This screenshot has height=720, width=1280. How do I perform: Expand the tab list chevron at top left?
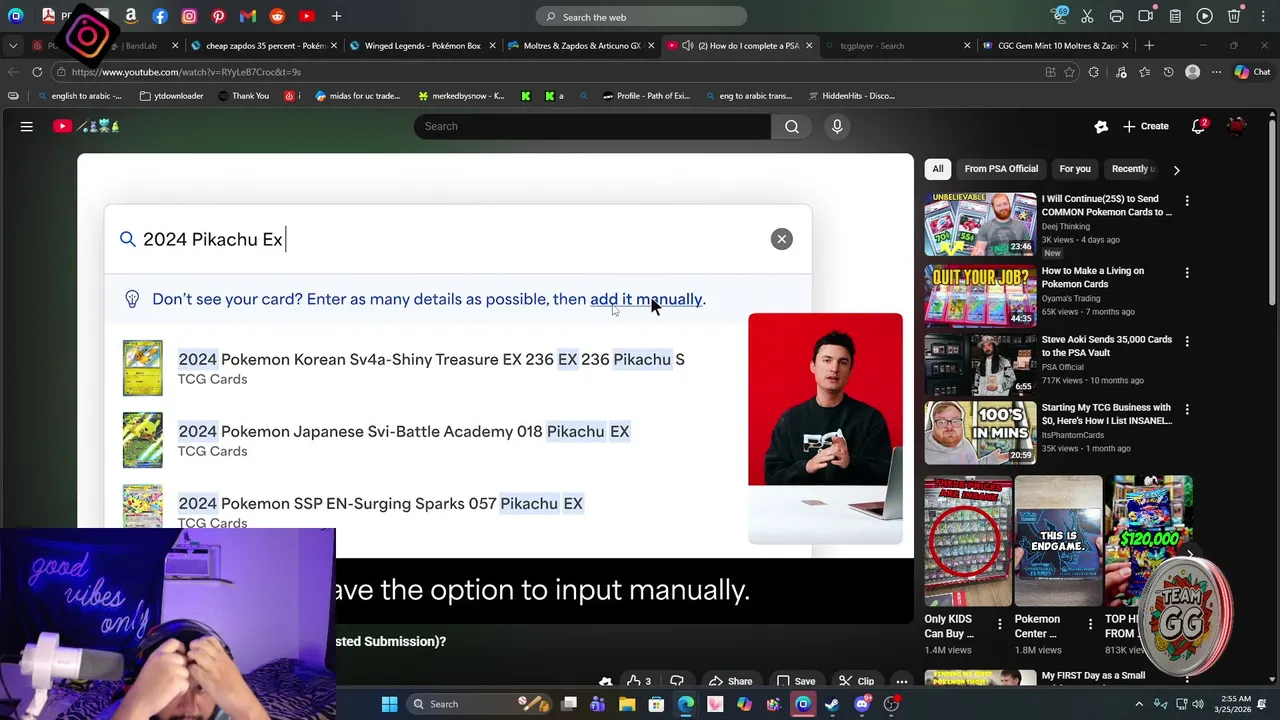coord(13,45)
